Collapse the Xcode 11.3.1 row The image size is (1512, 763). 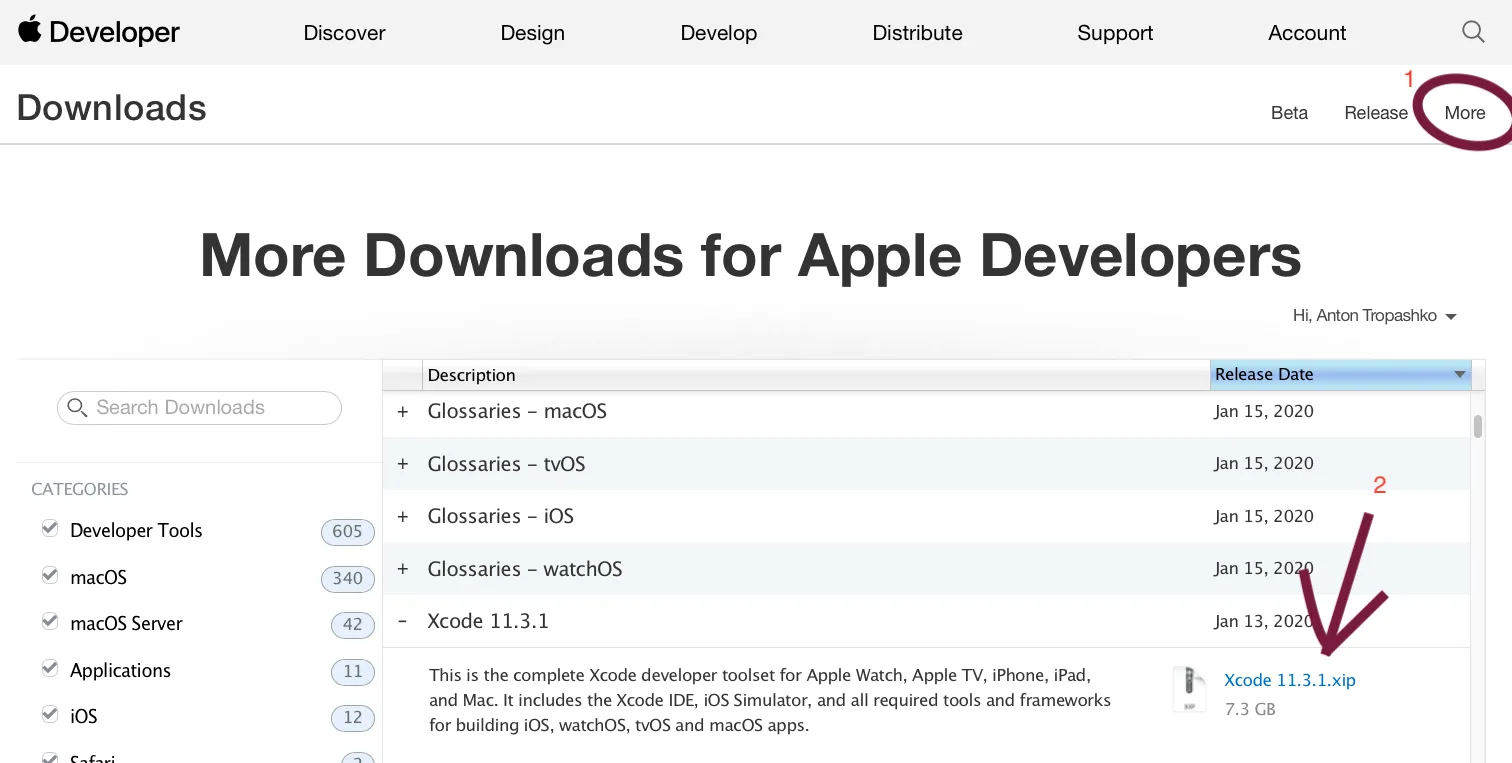pos(403,621)
